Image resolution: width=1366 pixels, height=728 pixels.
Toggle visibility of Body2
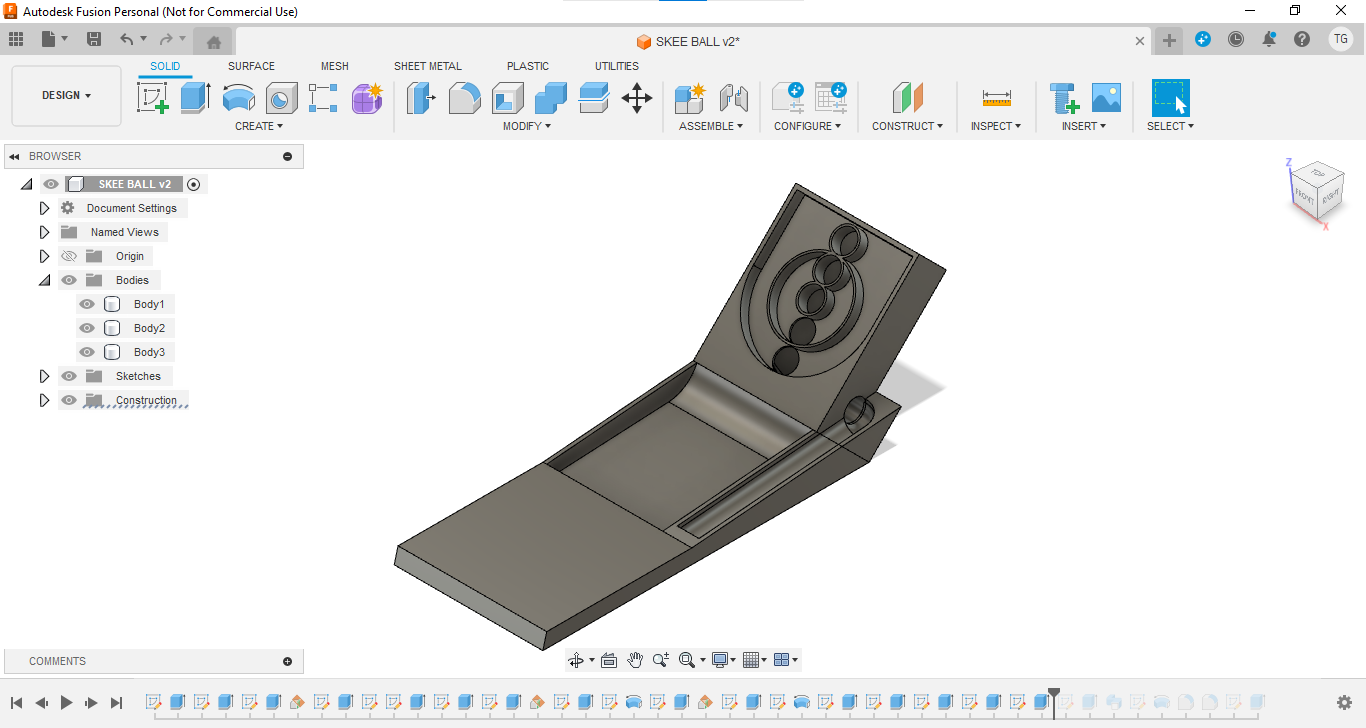pos(87,328)
